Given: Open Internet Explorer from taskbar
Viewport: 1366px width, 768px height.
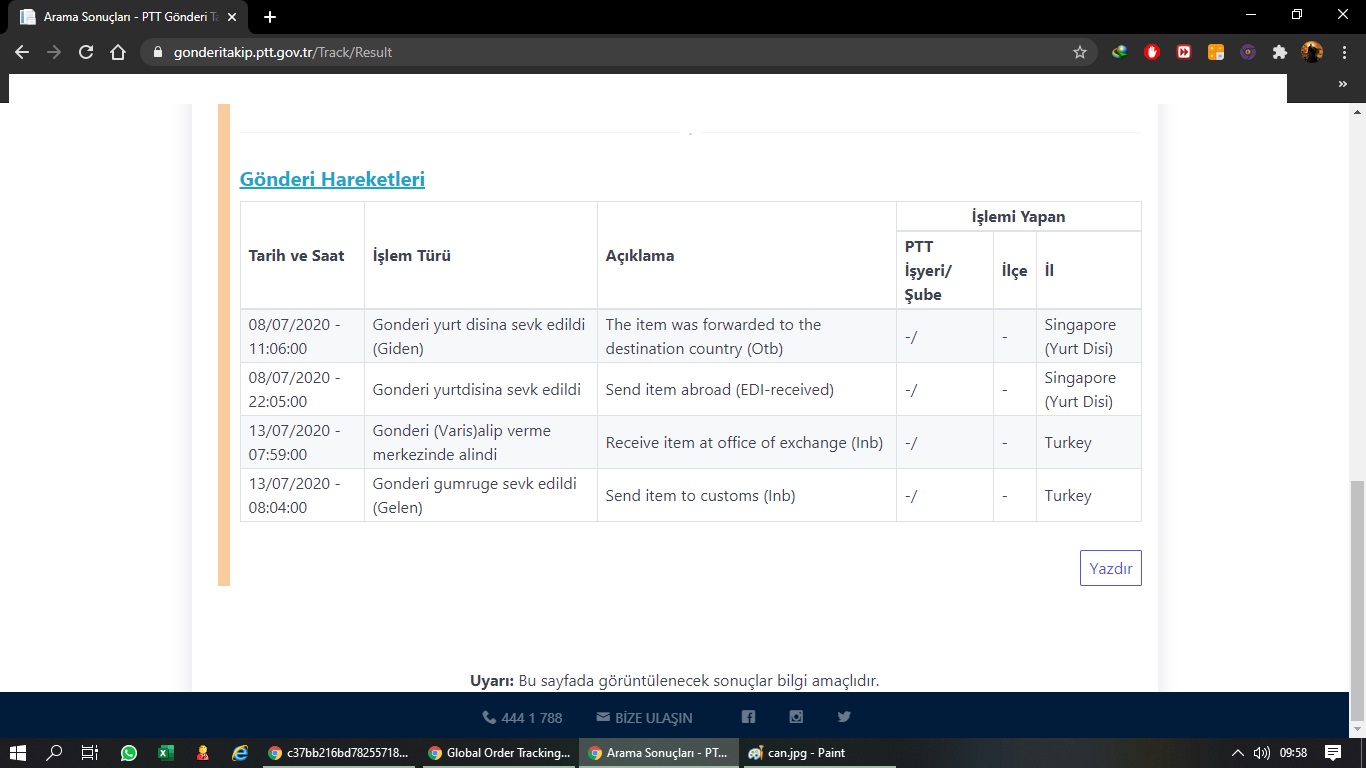Looking at the screenshot, I should [x=240, y=753].
